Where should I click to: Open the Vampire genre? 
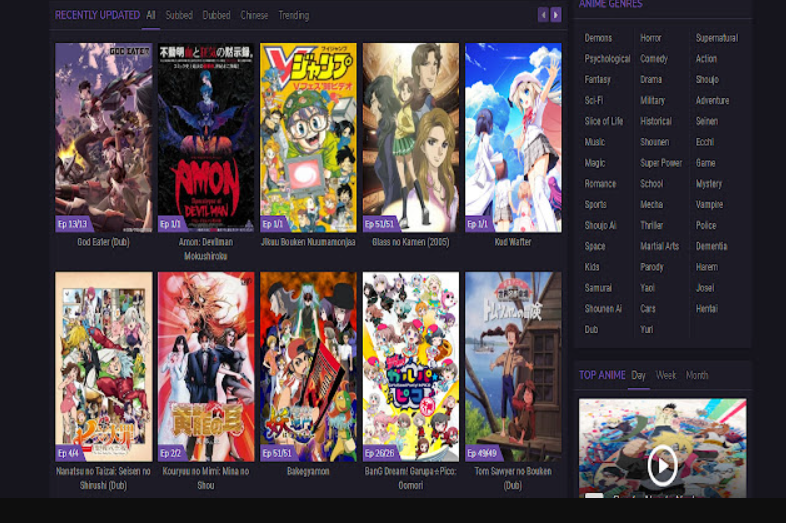[x=709, y=205]
